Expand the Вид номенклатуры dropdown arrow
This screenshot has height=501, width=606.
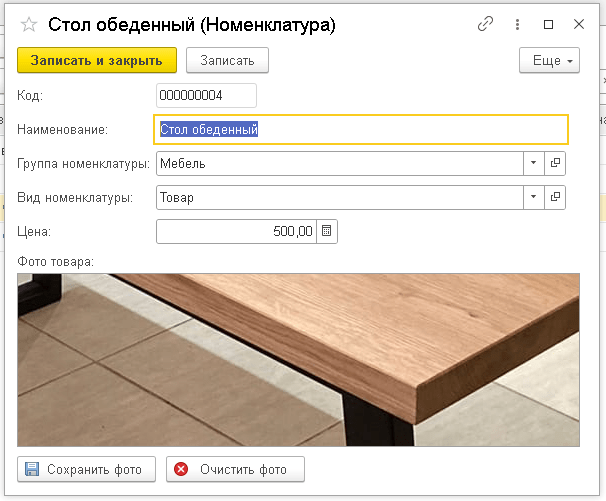click(x=534, y=198)
